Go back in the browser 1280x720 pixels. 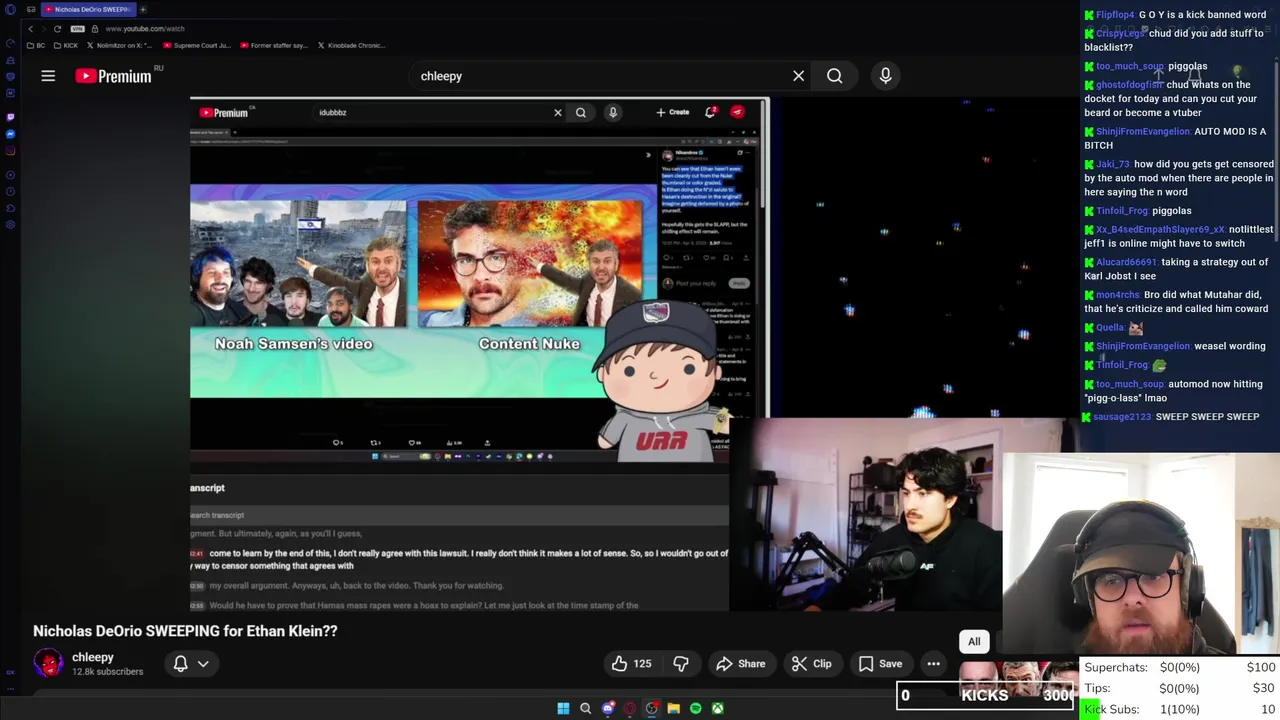point(31,28)
